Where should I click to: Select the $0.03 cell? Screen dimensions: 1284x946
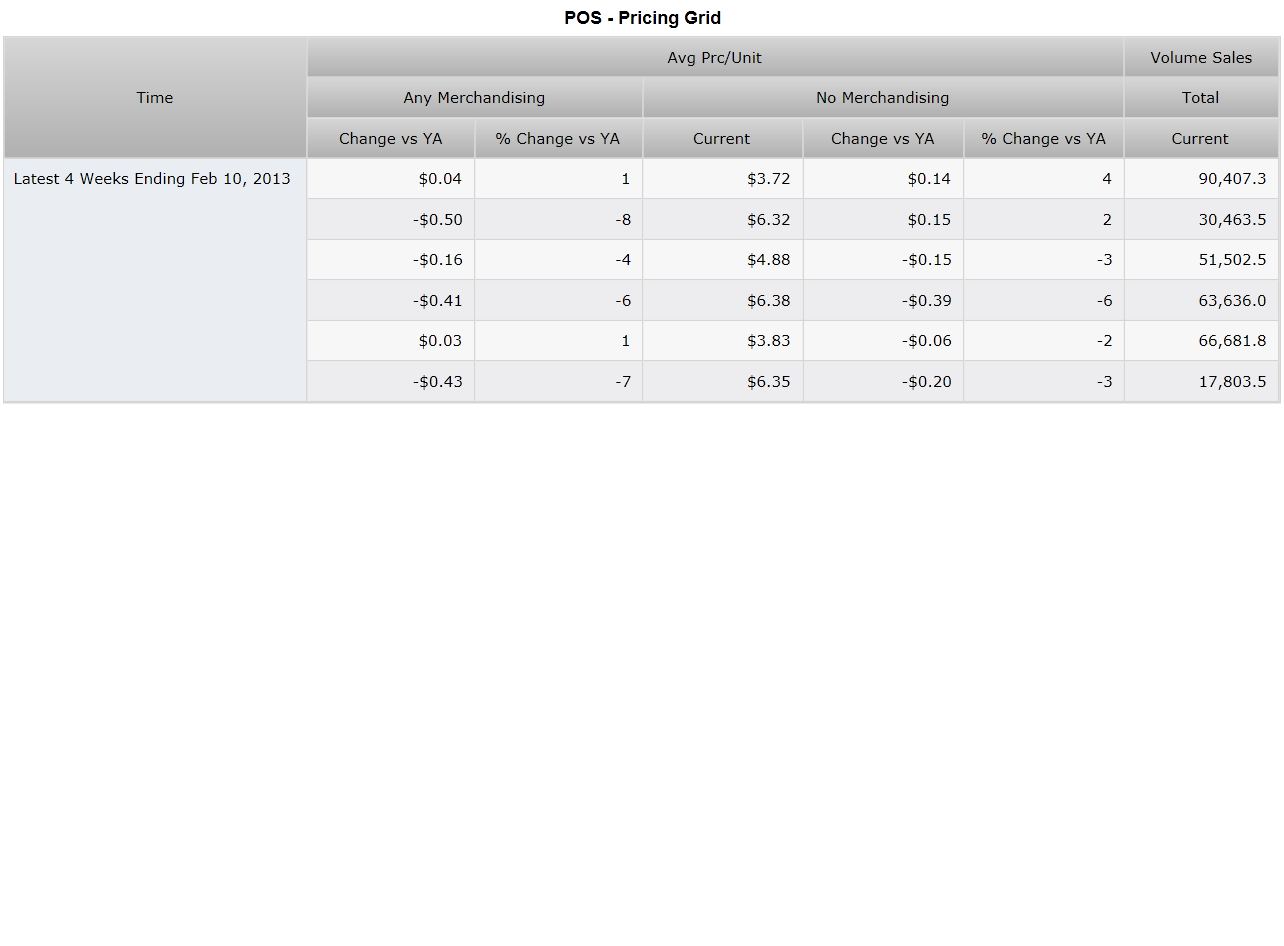point(391,341)
